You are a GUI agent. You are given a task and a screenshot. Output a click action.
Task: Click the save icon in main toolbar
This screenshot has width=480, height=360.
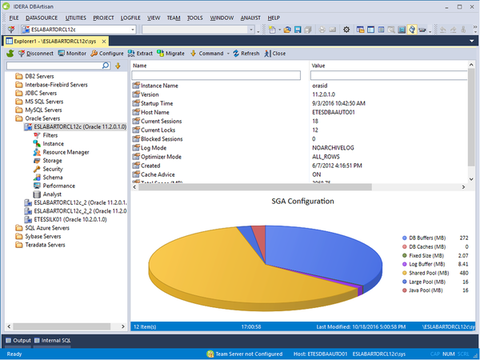click(x=297, y=30)
